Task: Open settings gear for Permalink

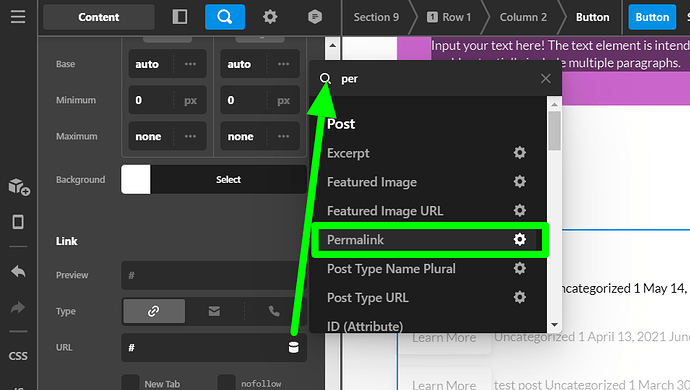Action: [520, 239]
